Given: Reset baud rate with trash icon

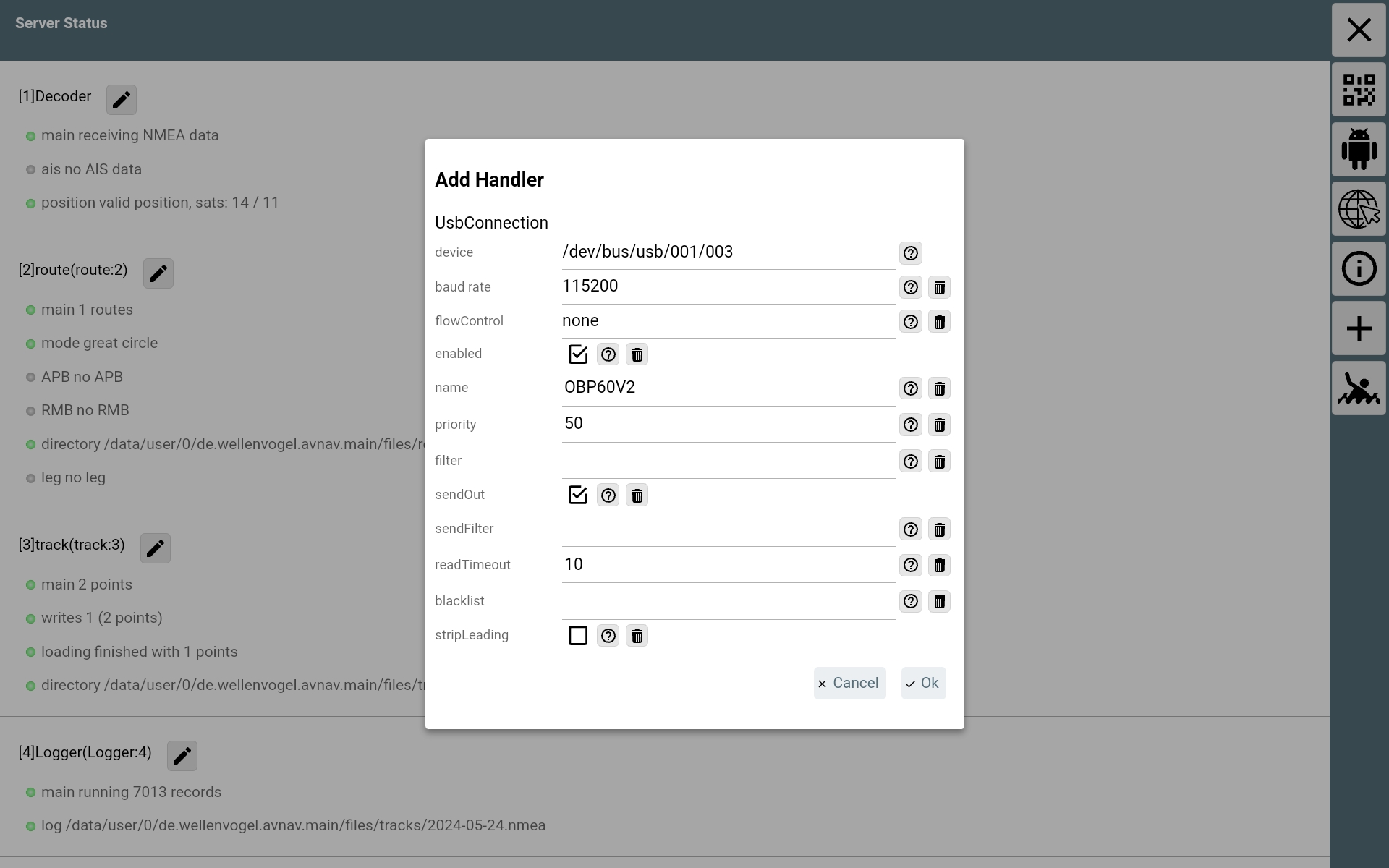Looking at the screenshot, I should click(x=939, y=287).
